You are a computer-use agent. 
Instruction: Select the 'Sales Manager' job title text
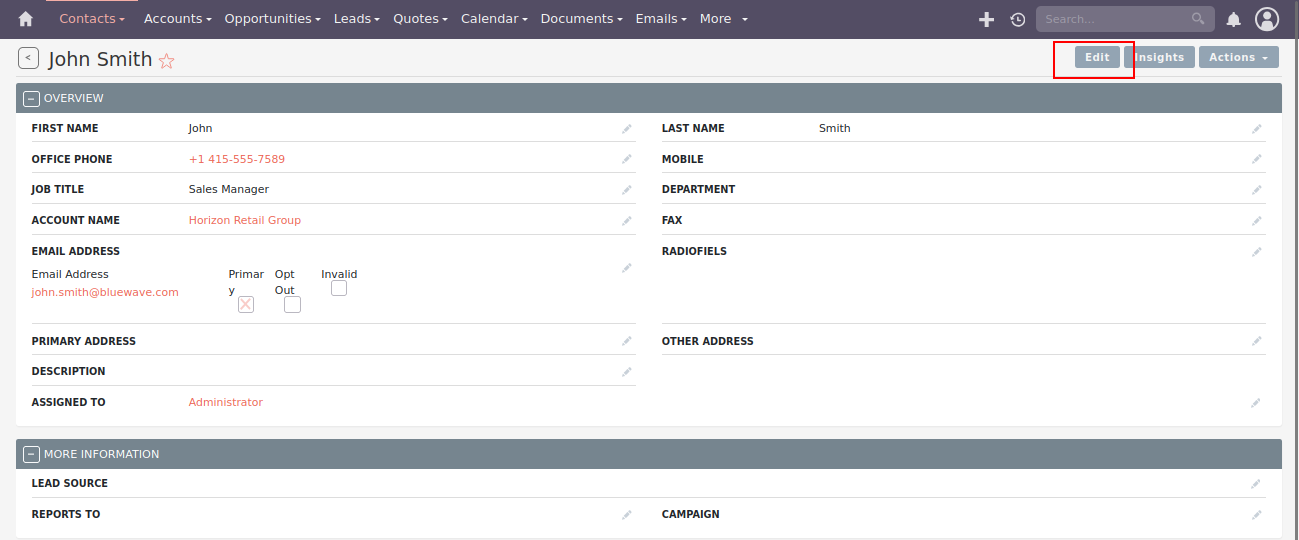229,189
